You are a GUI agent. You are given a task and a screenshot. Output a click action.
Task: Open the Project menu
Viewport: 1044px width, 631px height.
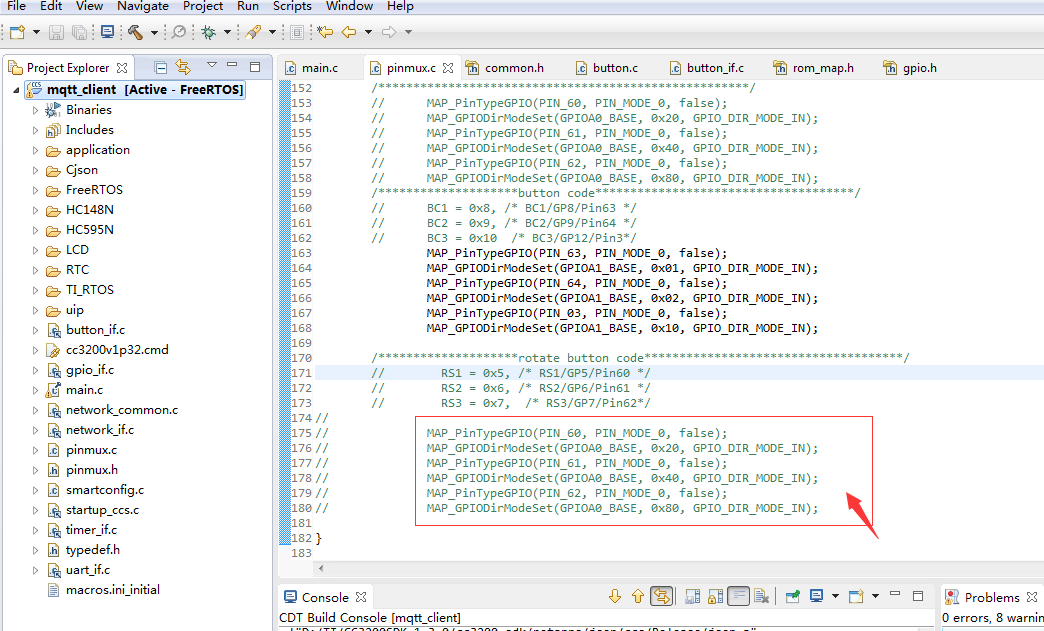click(x=203, y=6)
